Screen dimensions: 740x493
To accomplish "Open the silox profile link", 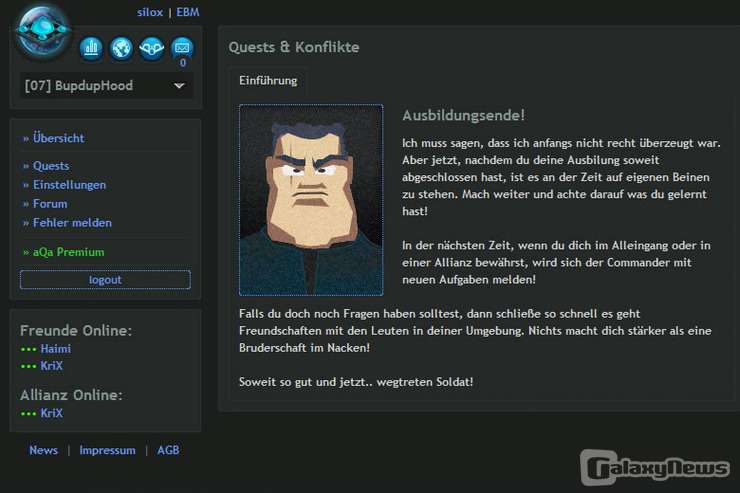I will point(150,12).
